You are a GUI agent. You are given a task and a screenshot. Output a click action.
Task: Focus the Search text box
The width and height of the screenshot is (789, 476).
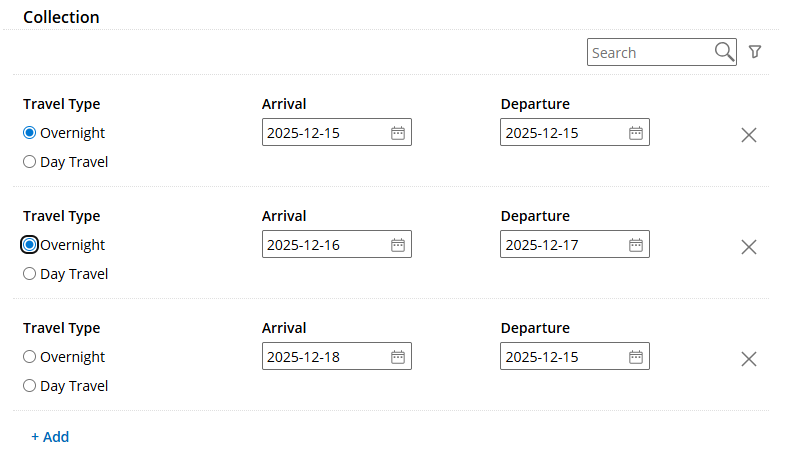650,52
